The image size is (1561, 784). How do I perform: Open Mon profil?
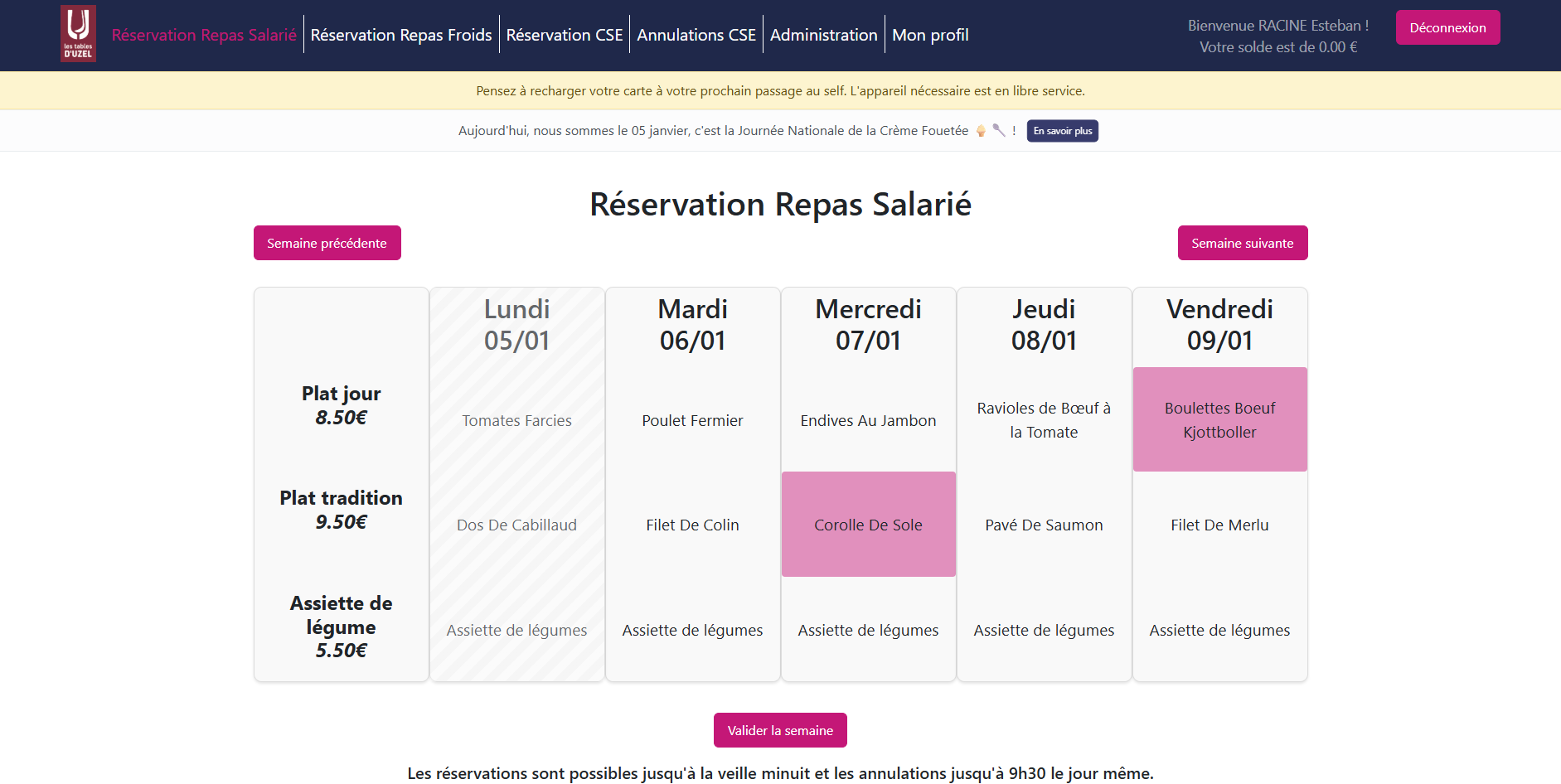(930, 35)
